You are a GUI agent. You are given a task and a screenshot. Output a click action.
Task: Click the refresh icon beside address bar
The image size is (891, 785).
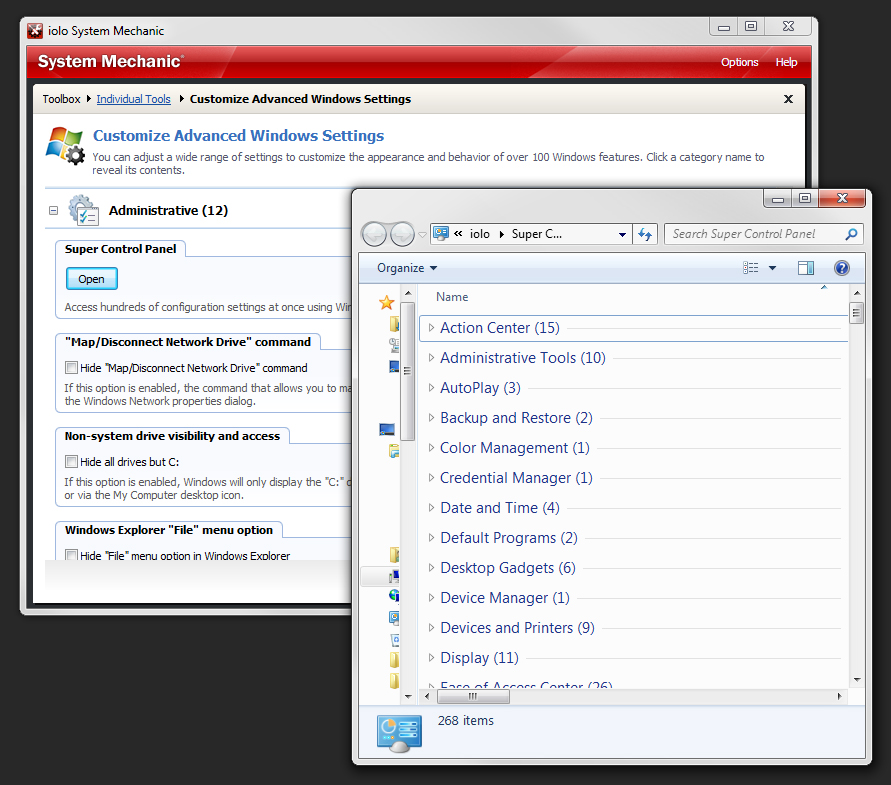pos(645,234)
